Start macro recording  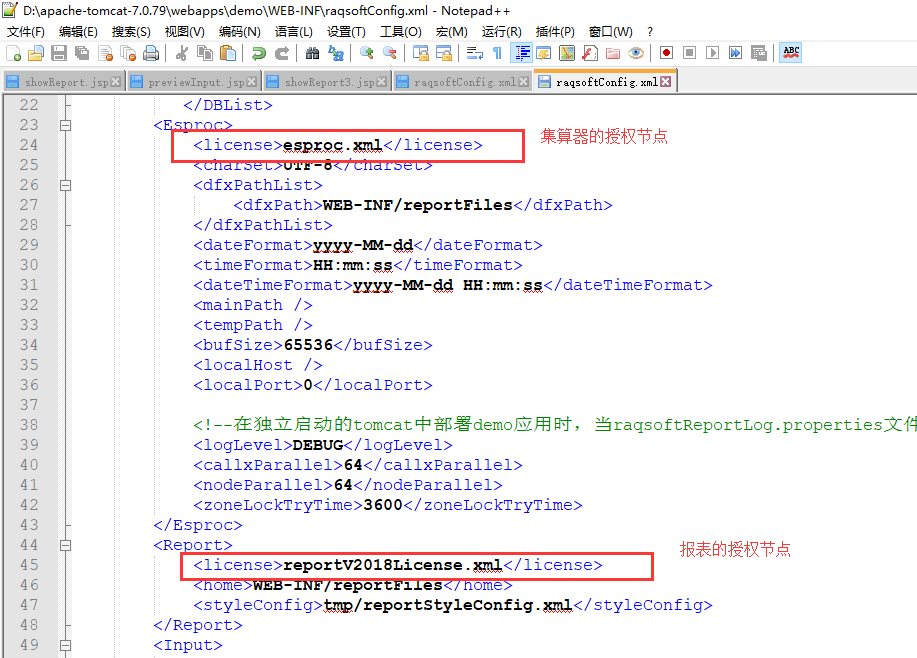(x=666, y=53)
